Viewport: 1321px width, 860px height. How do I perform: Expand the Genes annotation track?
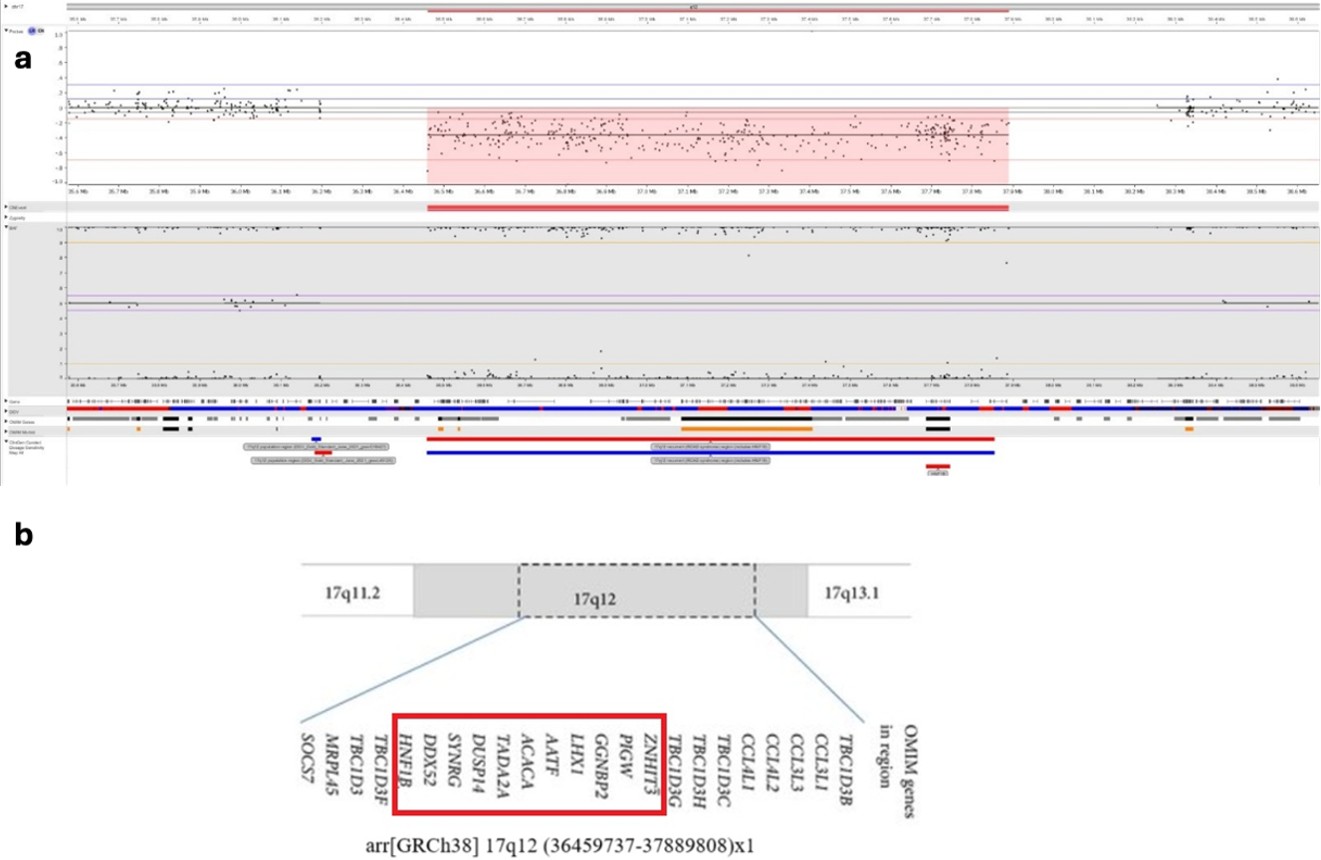click(x=6, y=400)
